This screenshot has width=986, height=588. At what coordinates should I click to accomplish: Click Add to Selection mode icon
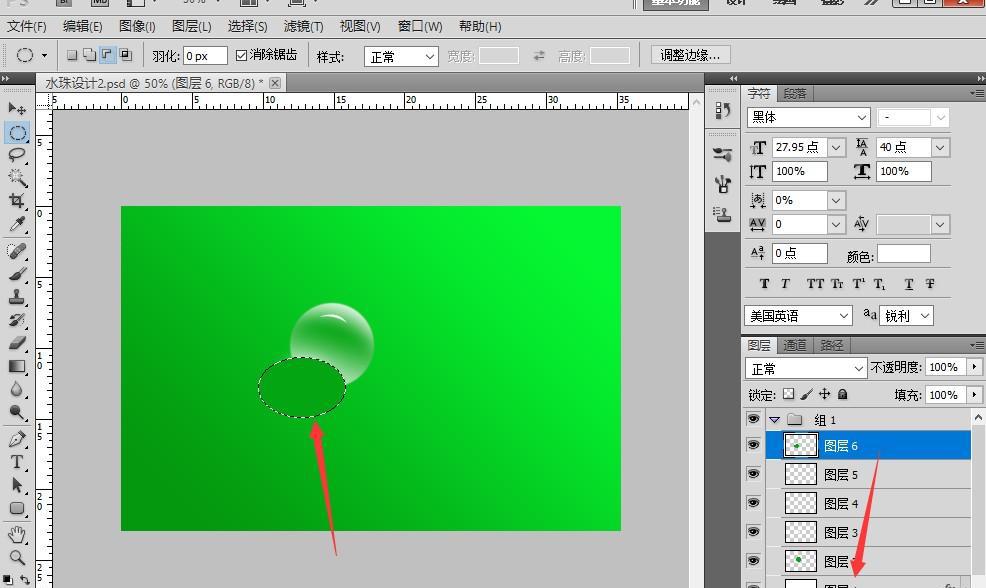coord(89,55)
